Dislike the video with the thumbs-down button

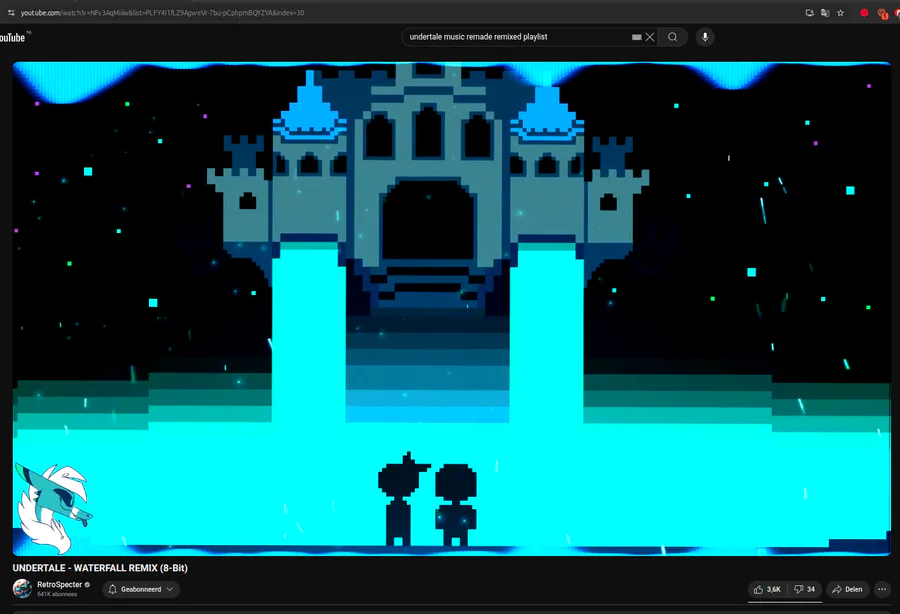tap(805, 589)
